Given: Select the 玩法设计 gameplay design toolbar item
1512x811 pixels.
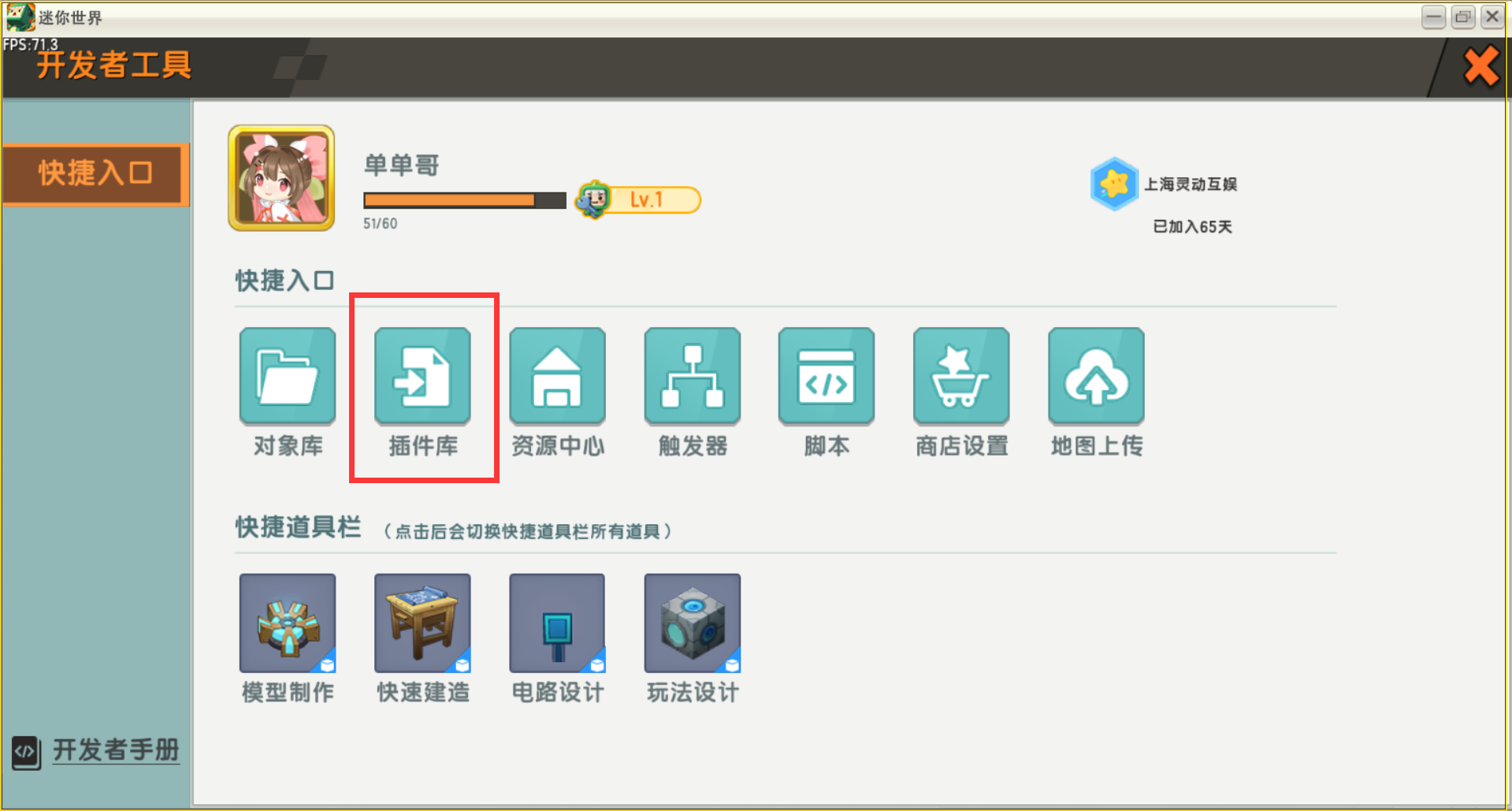Looking at the screenshot, I should 693,623.
